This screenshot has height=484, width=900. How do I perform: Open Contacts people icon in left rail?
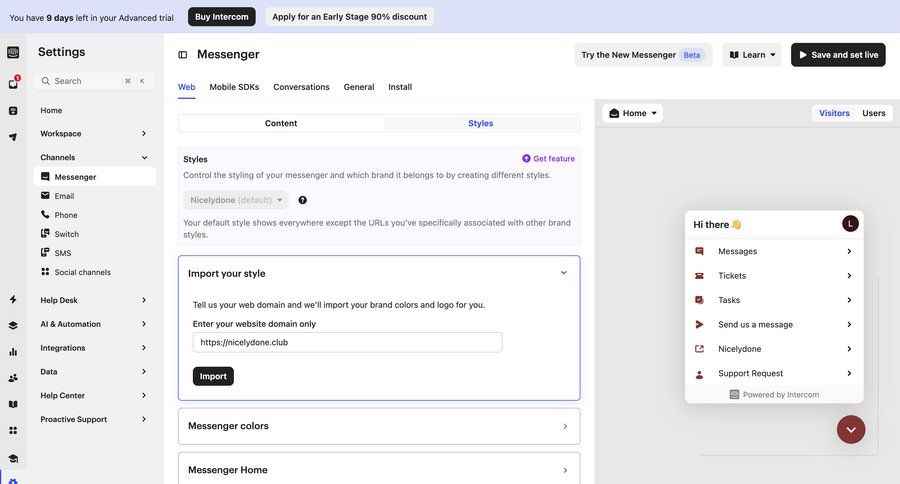click(13, 378)
